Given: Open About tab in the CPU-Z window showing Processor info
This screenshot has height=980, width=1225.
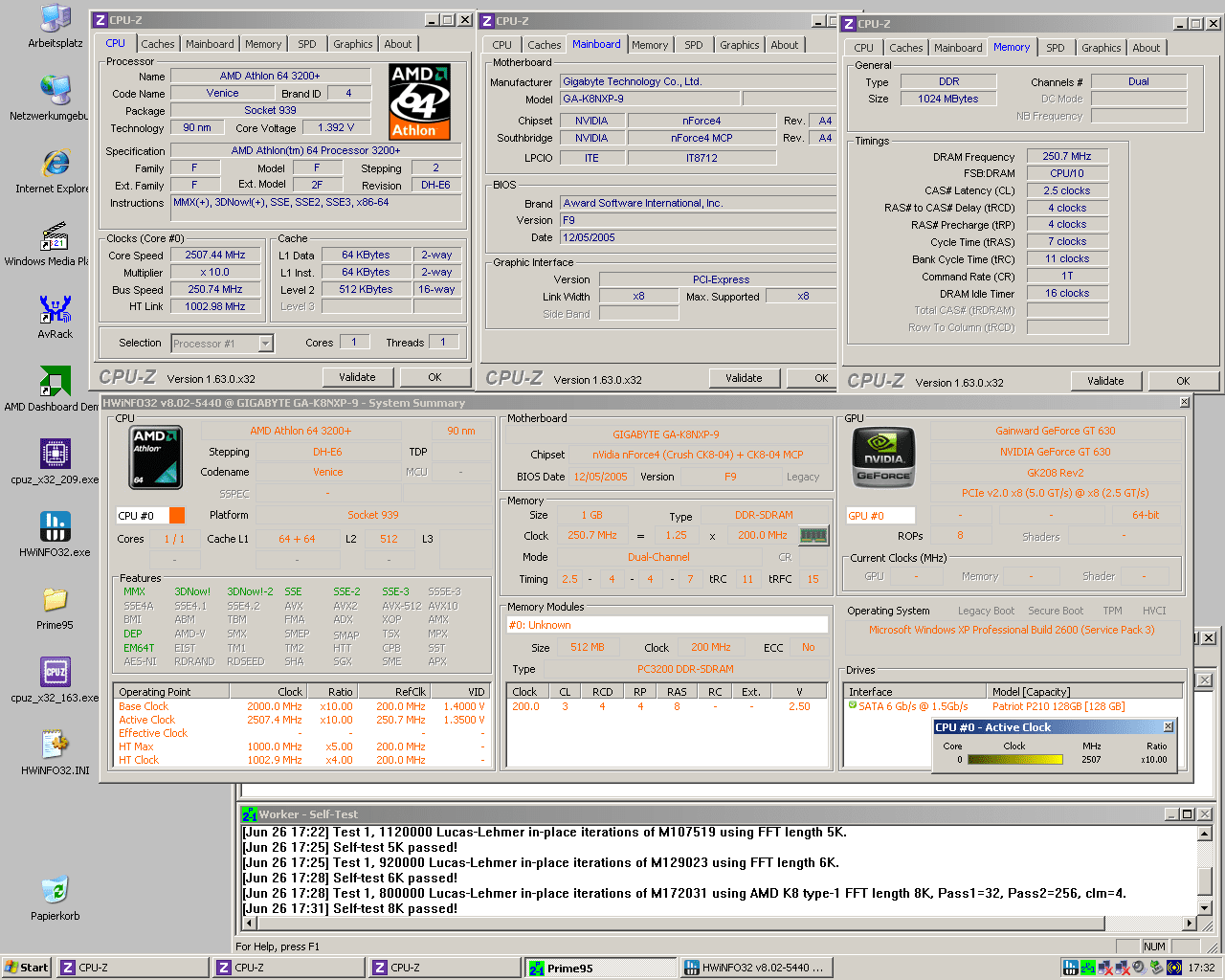Looking at the screenshot, I should (x=398, y=44).
